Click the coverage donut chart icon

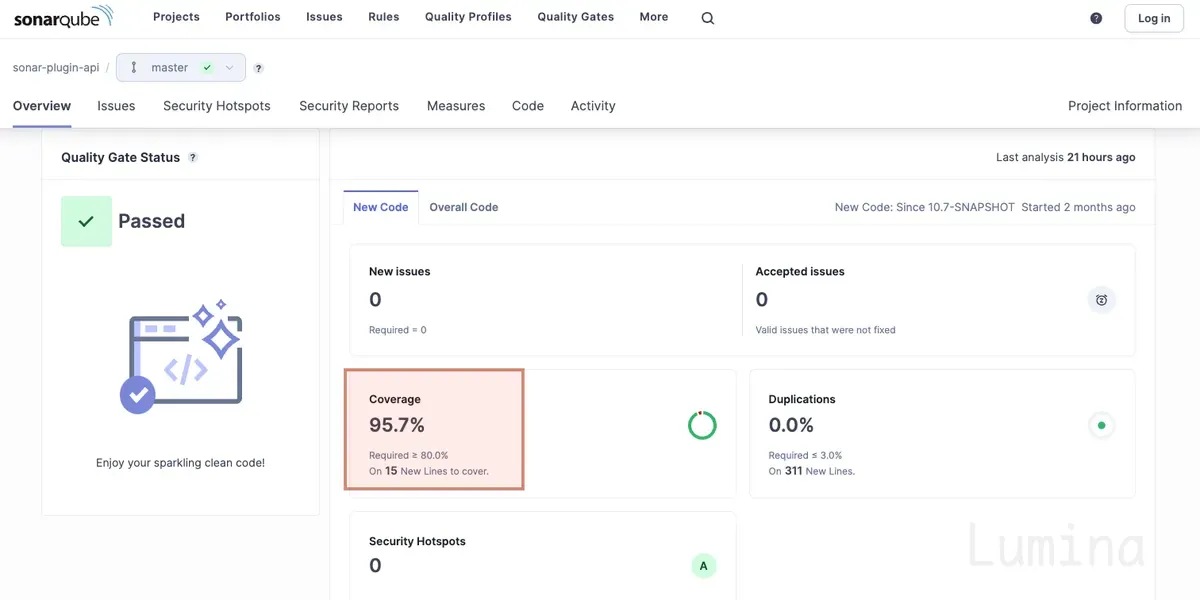702,425
